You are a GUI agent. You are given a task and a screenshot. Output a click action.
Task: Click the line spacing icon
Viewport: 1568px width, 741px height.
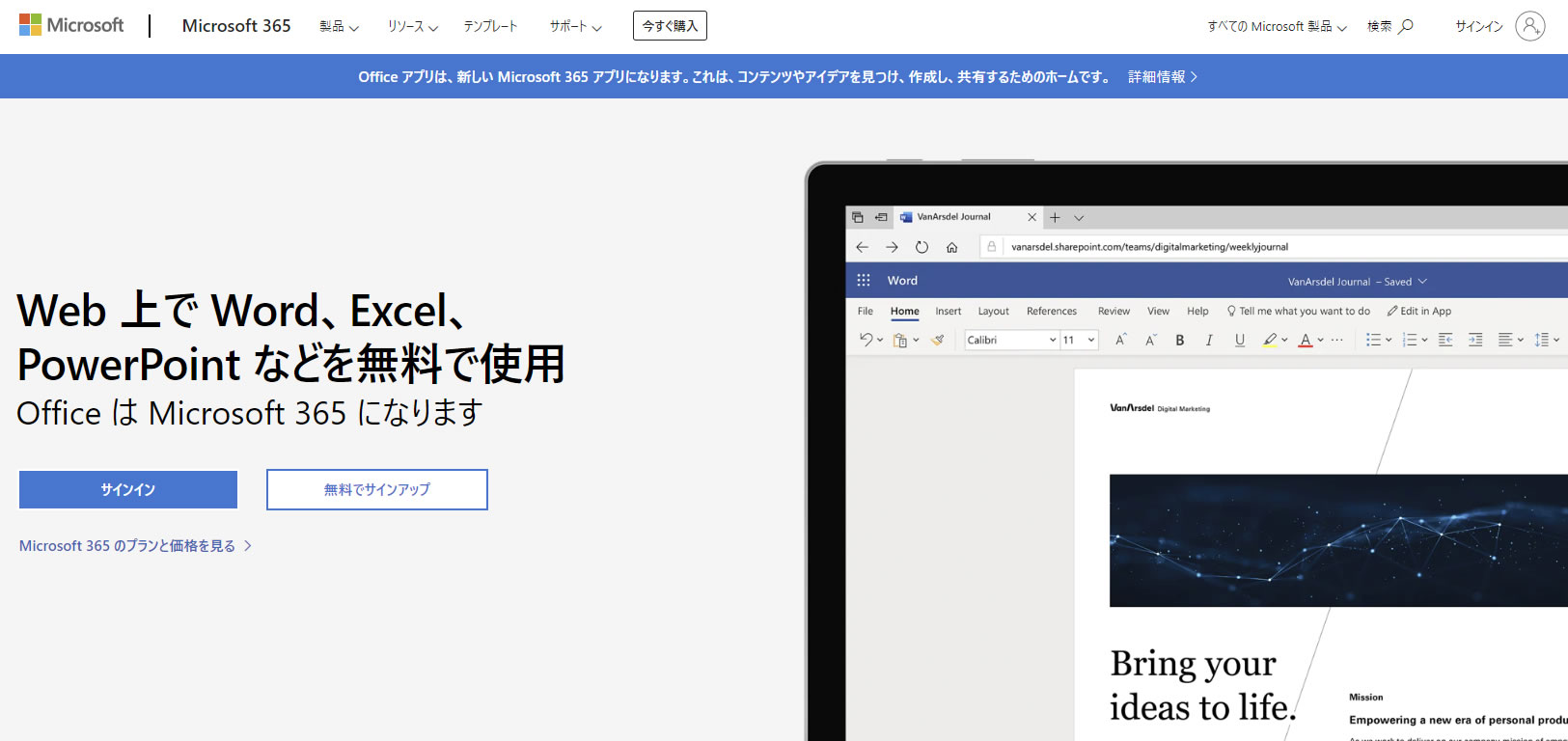(x=1542, y=340)
